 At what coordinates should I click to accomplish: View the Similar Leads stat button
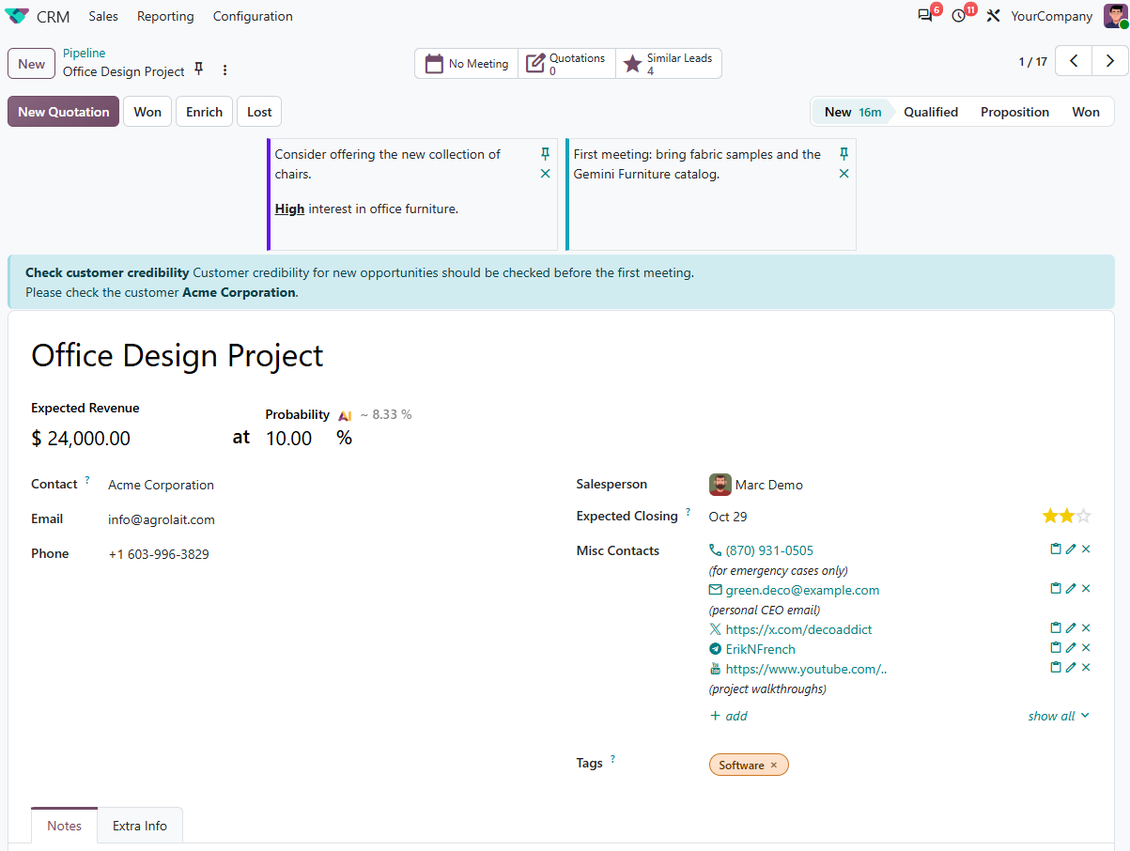(669, 63)
